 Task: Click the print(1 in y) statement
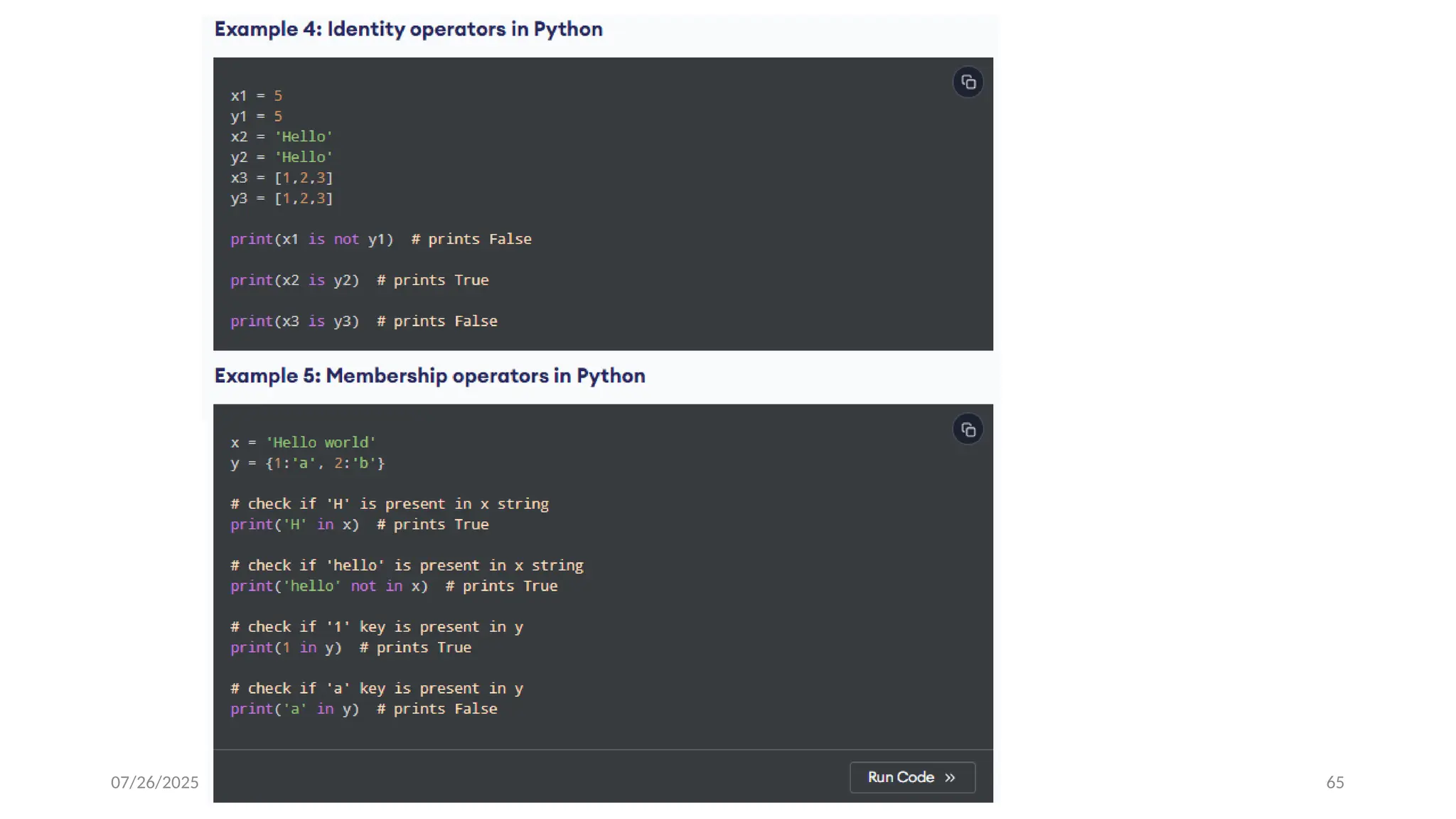[286, 648]
